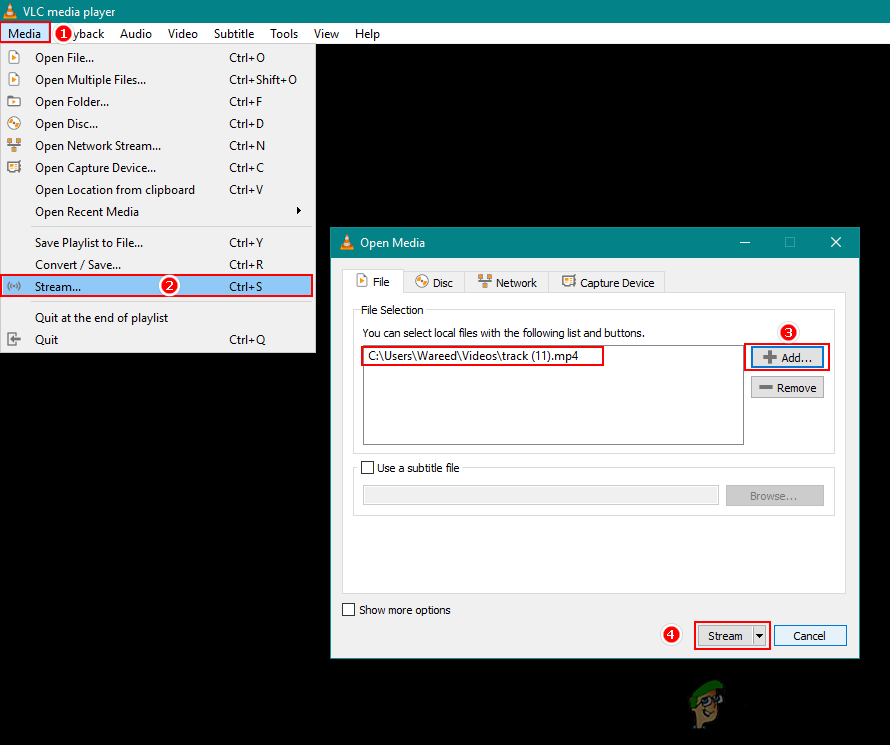This screenshot has height=745, width=890.
Task: Open Capture Device tab in Open Media
Action: coord(607,281)
